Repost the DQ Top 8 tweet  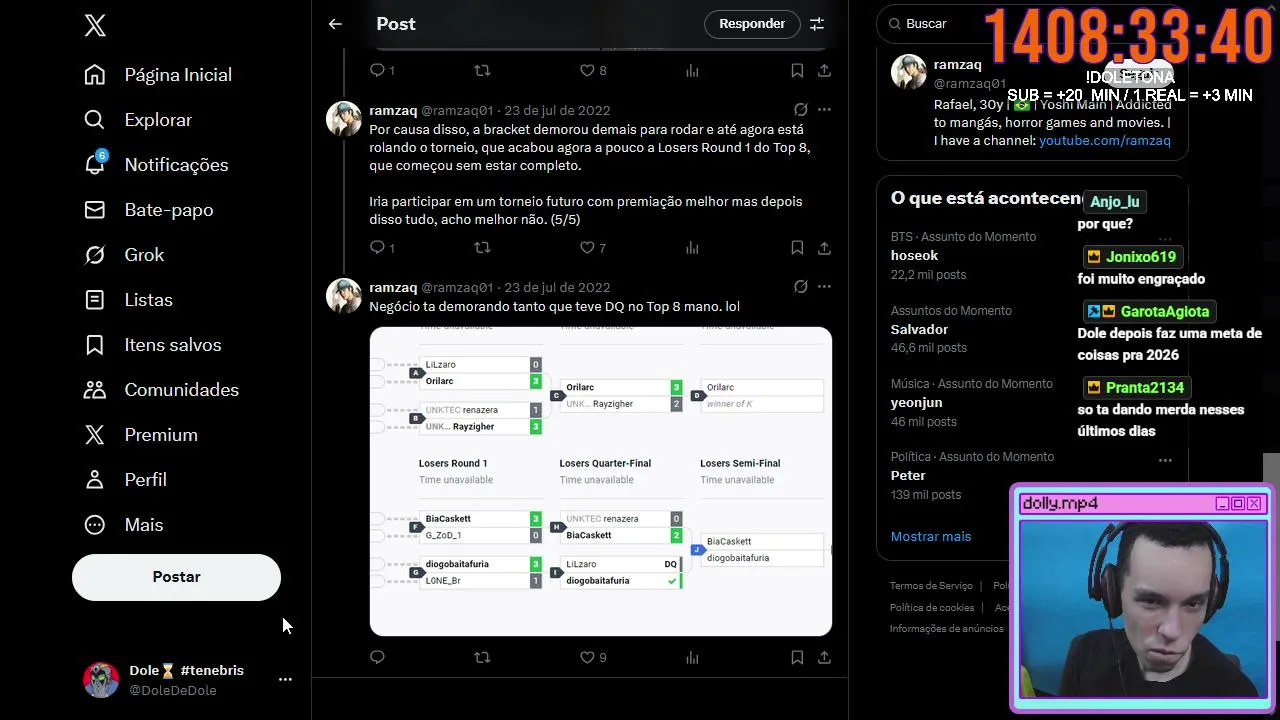pos(482,658)
